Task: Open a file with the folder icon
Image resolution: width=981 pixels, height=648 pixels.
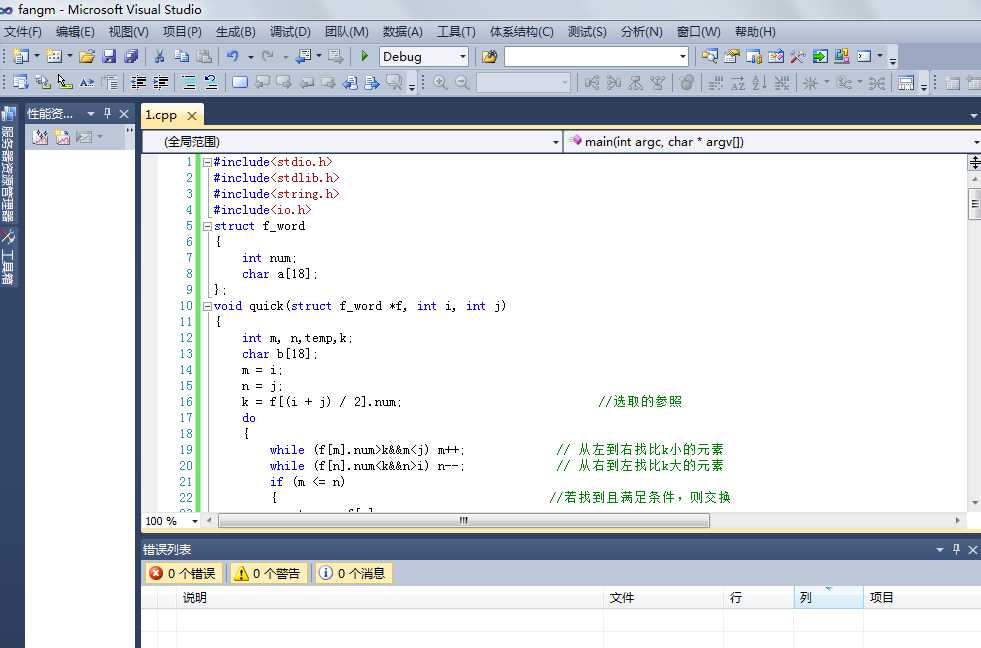Action: 87,56
